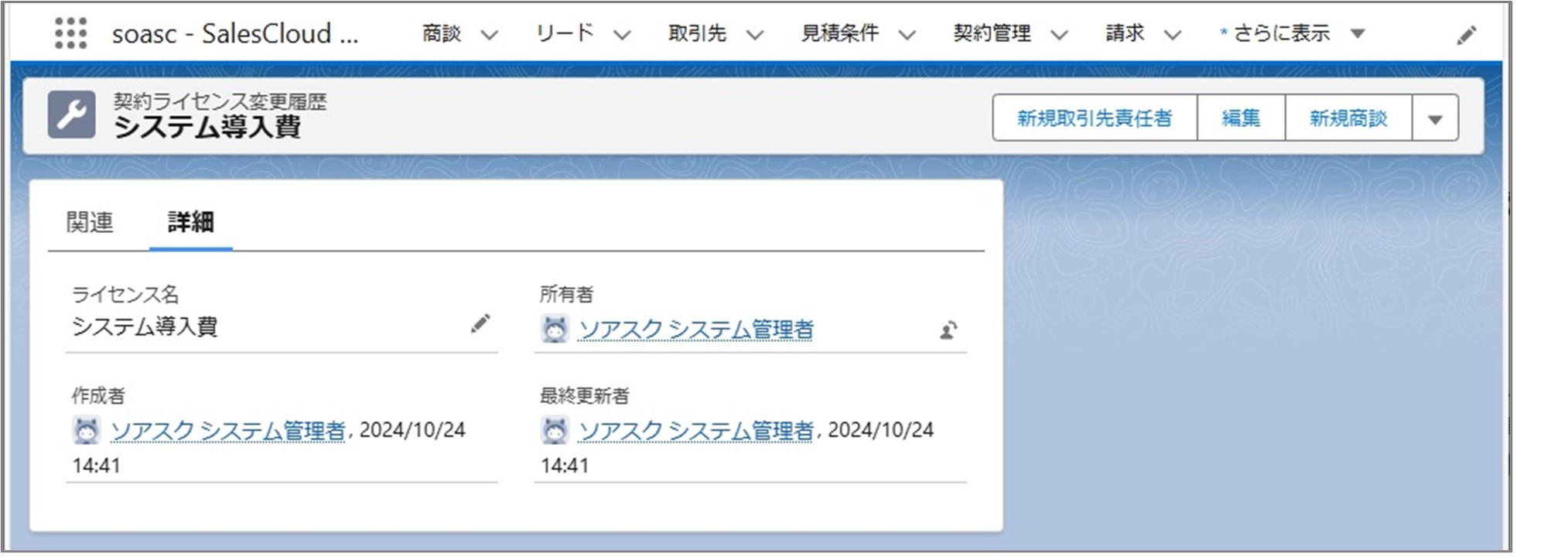Select the 詳細 tab

coord(190,223)
